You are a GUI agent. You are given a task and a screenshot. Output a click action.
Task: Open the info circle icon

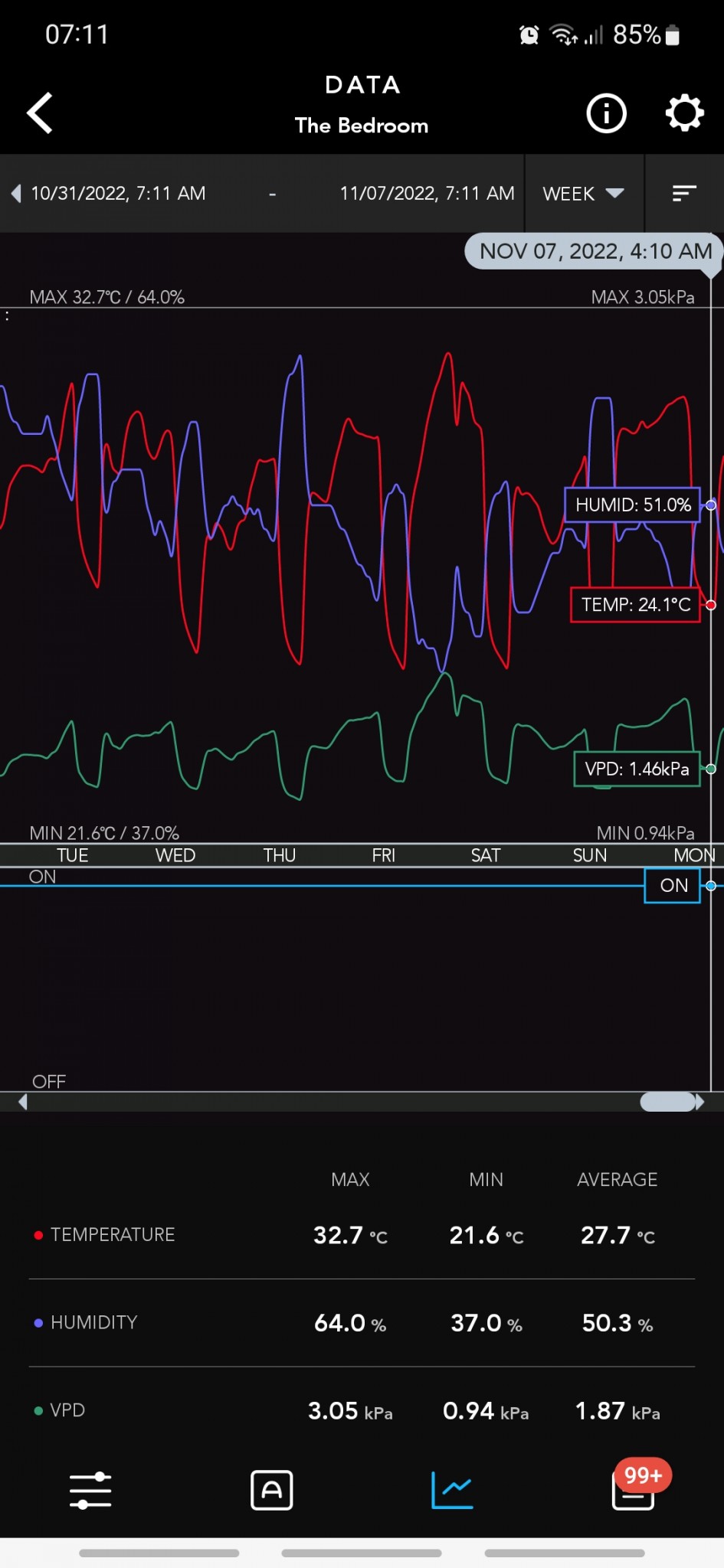(x=606, y=114)
